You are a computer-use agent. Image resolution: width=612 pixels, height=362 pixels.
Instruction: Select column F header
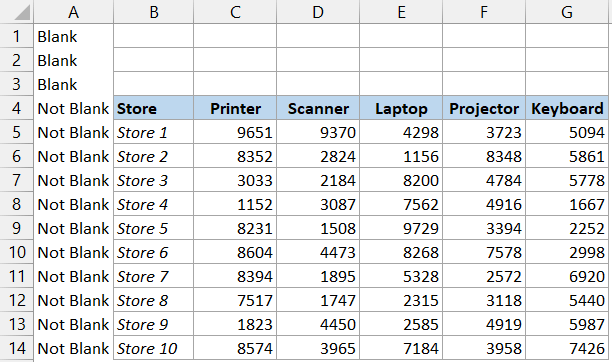pyautogui.click(x=484, y=12)
